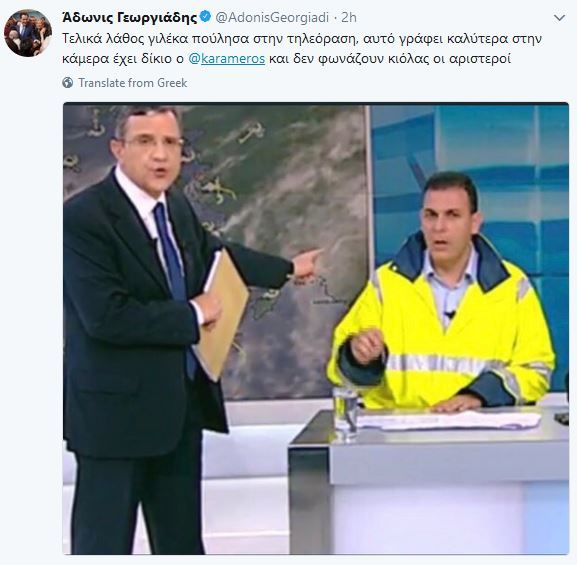This screenshot has height=565, width=577.
Task: Open the embedded TV studio photo
Action: [x=316, y=328]
